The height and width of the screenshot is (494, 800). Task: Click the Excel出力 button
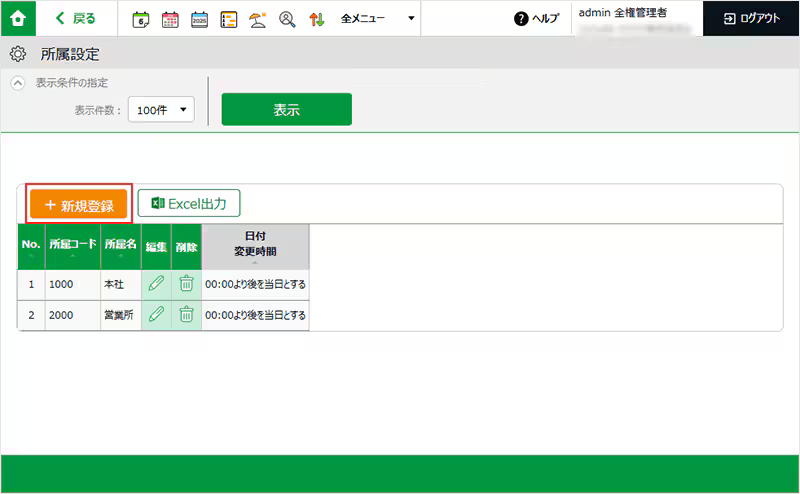click(189, 204)
